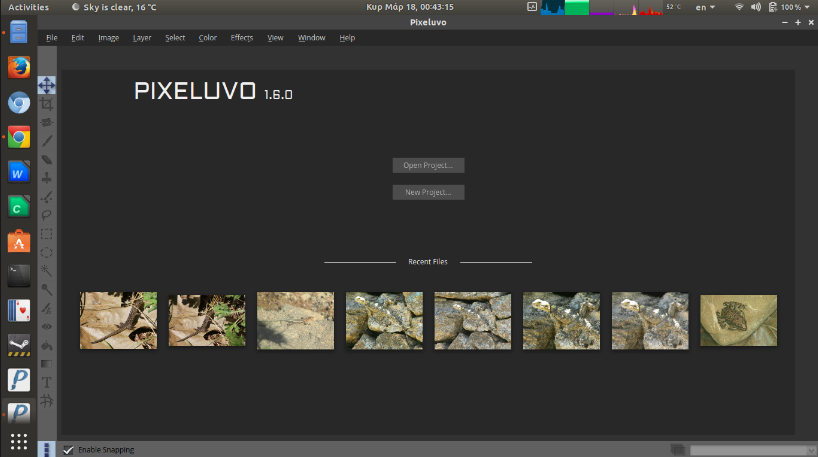
Task: Open the battery 100% system menu
Action: 790,7
